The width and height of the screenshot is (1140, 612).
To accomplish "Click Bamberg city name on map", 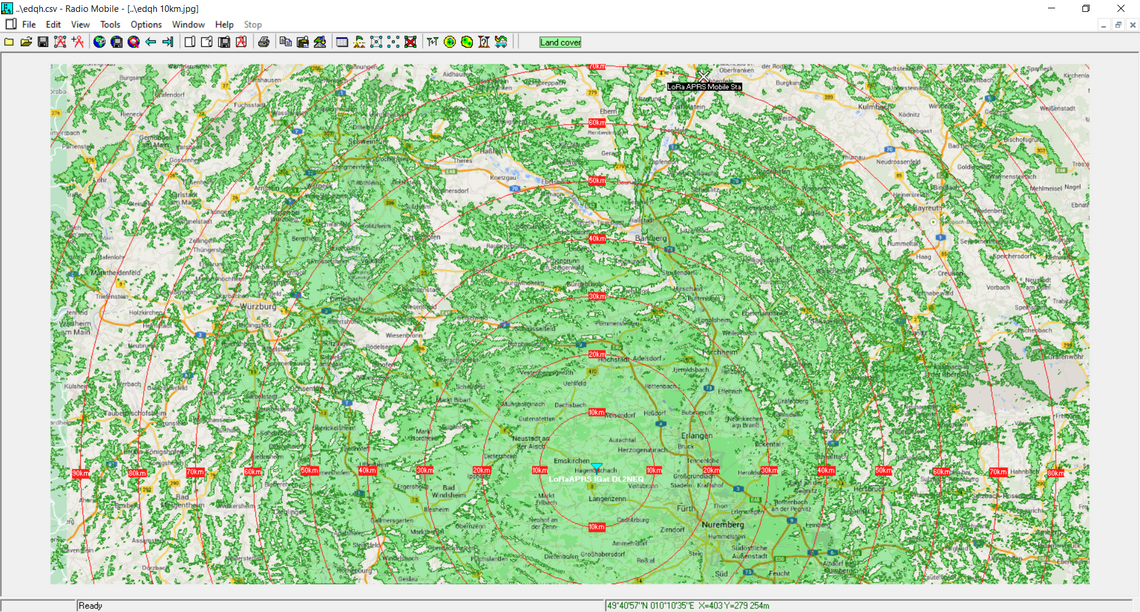I will pyautogui.click(x=651, y=238).
